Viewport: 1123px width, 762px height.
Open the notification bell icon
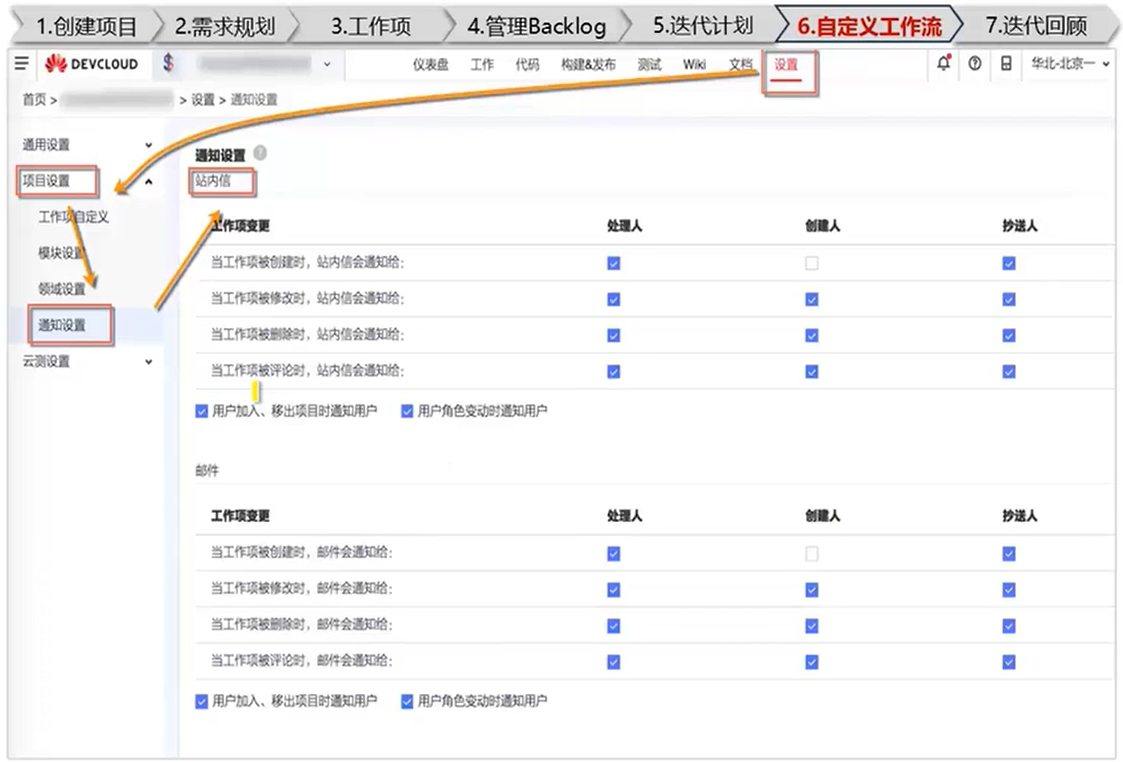(944, 63)
